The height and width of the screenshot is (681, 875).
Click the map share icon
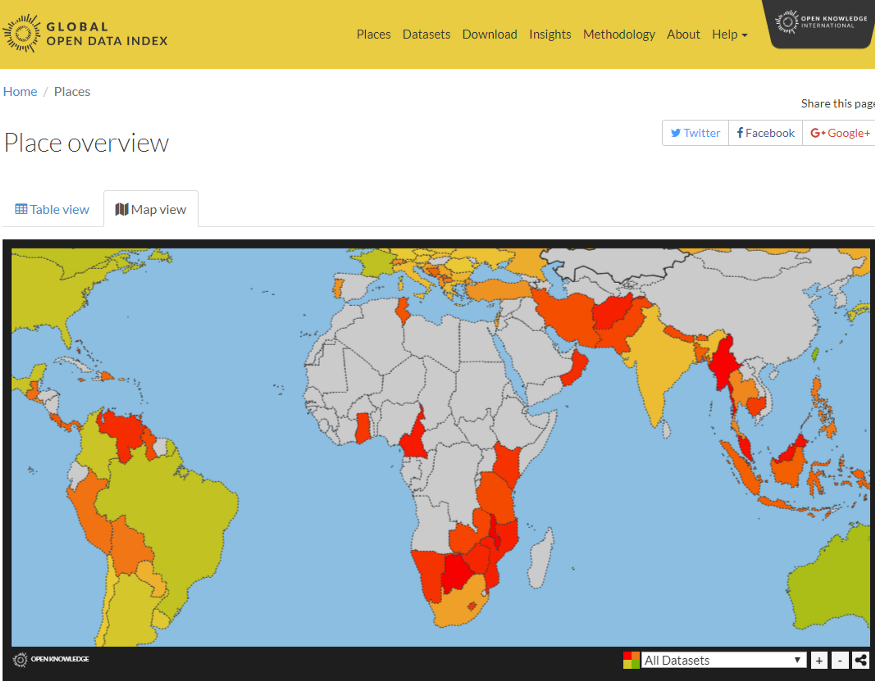[x=861, y=660]
